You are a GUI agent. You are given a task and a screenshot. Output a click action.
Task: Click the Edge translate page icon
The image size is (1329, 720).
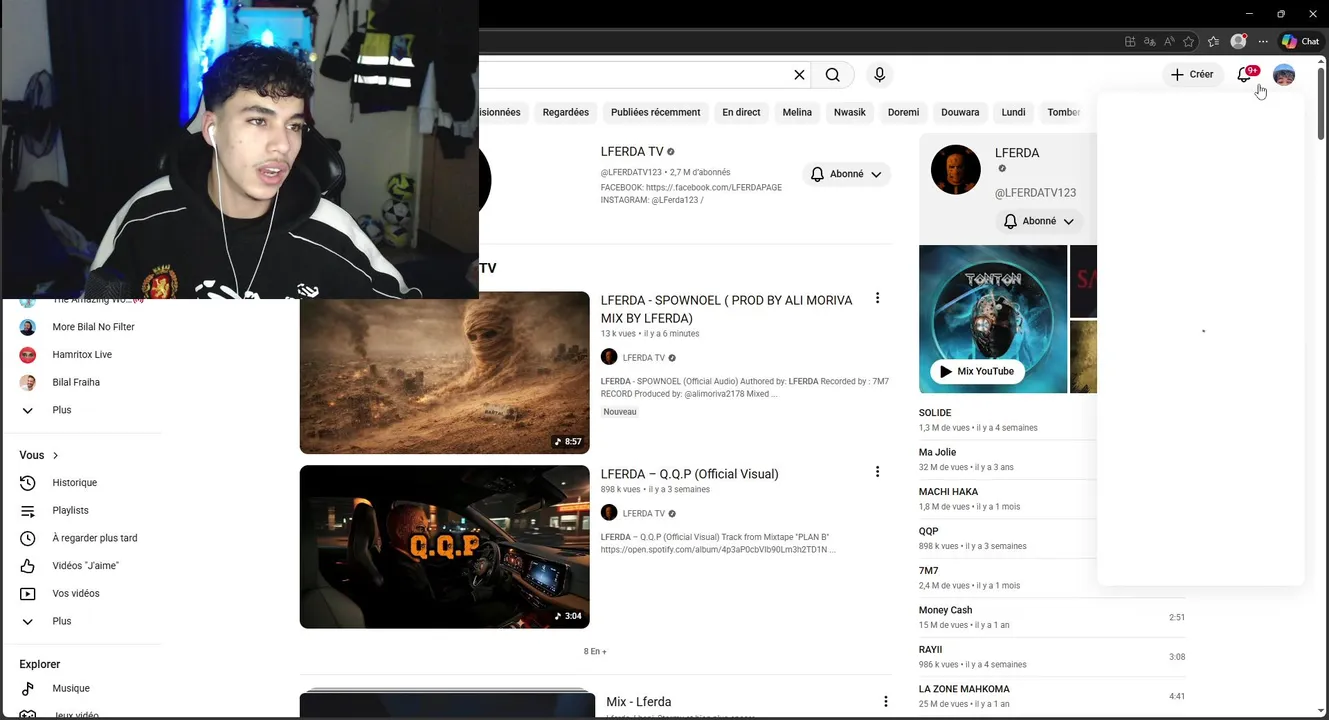coord(1150,42)
